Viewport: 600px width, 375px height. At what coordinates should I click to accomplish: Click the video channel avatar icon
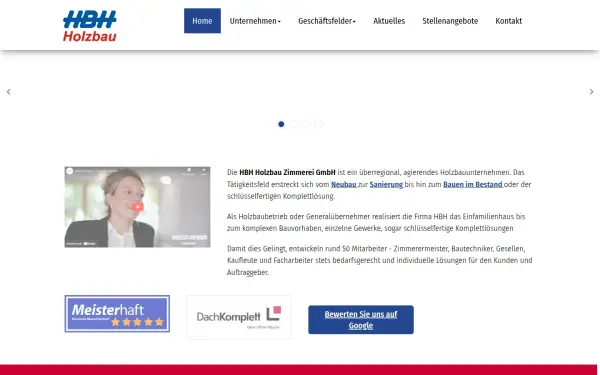coord(70,171)
